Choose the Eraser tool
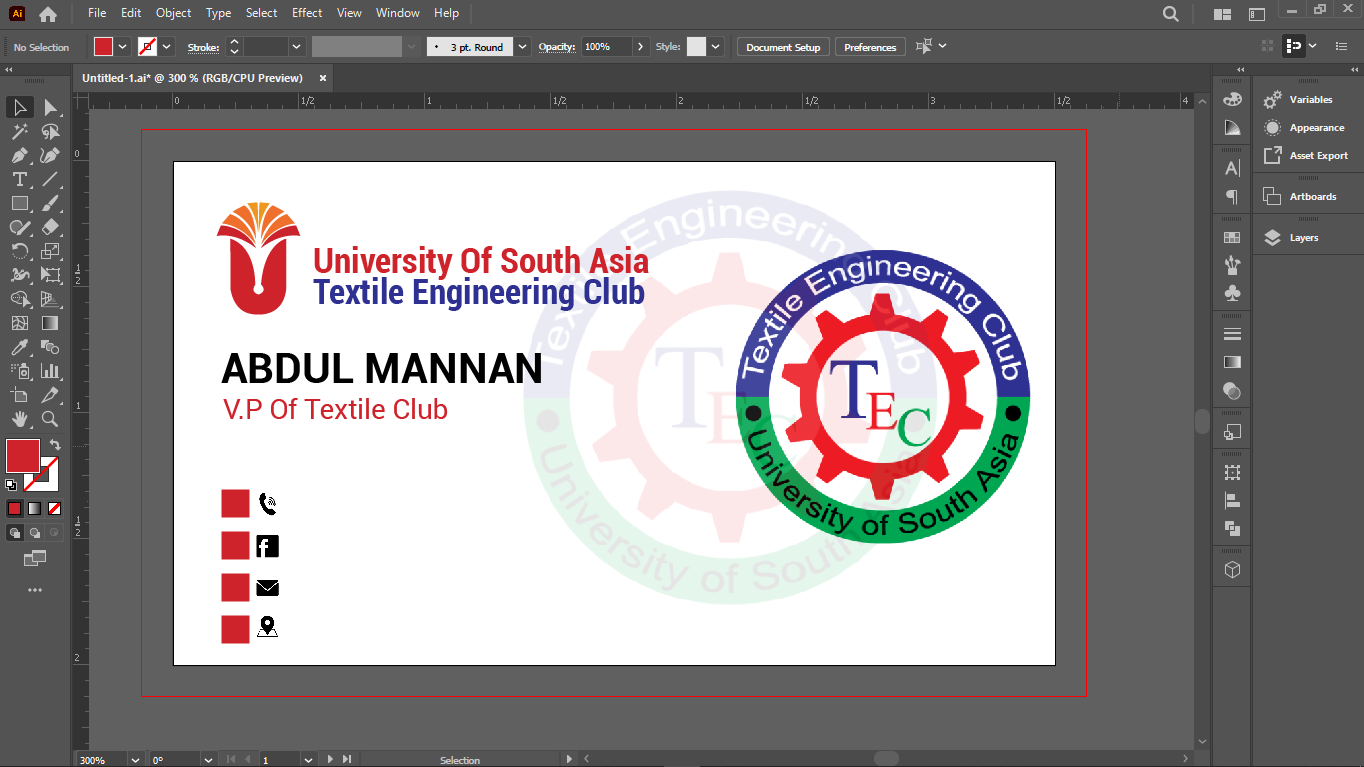Image resolution: width=1364 pixels, height=767 pixels. tap(50, 227)
